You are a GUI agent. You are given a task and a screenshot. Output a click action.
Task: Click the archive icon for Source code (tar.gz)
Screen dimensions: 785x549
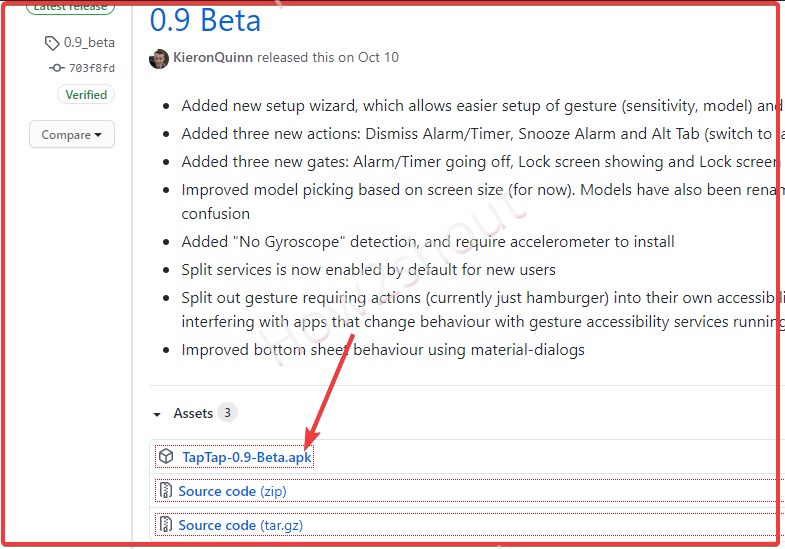(x=166, y=524)
